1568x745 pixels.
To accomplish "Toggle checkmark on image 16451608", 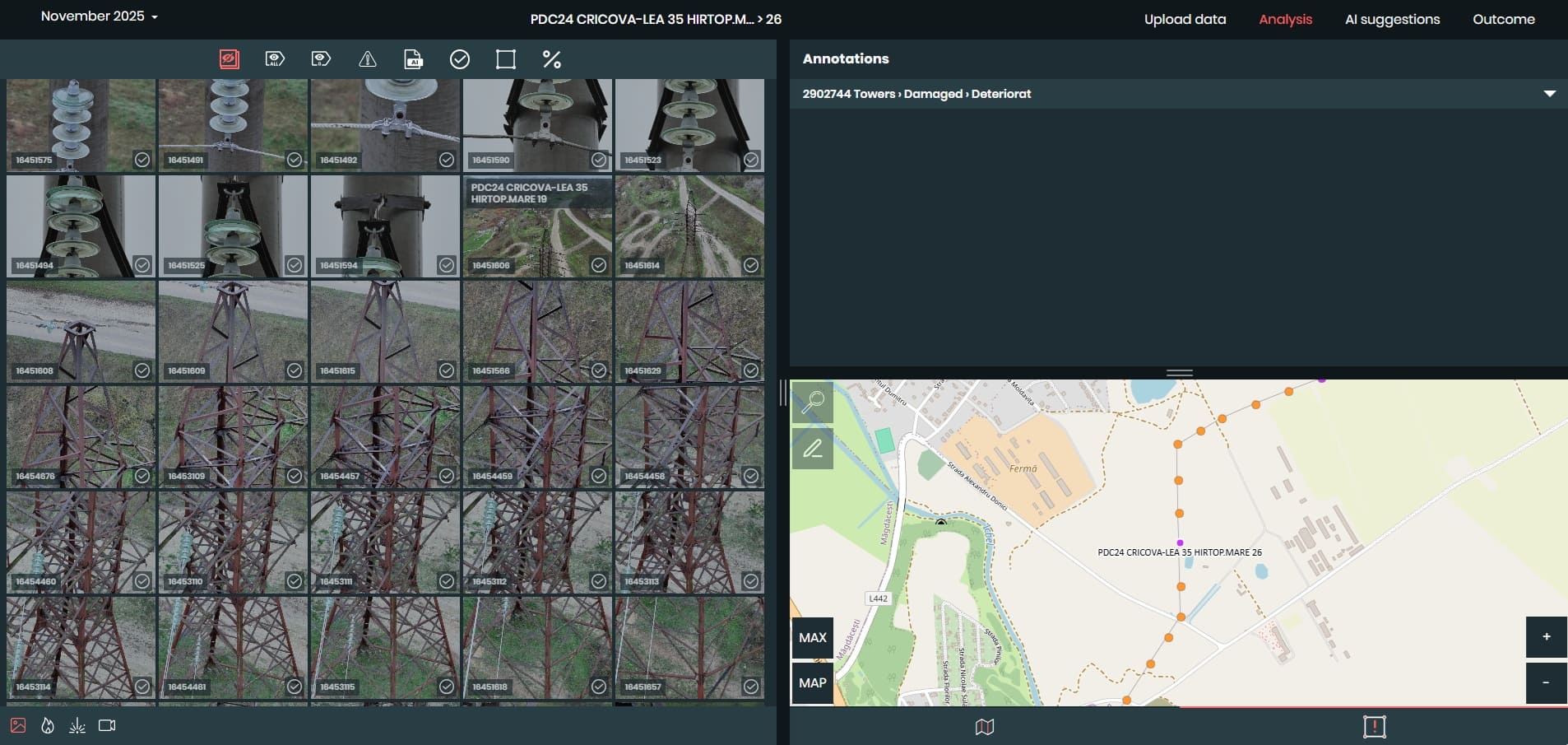I will point(142,370).
